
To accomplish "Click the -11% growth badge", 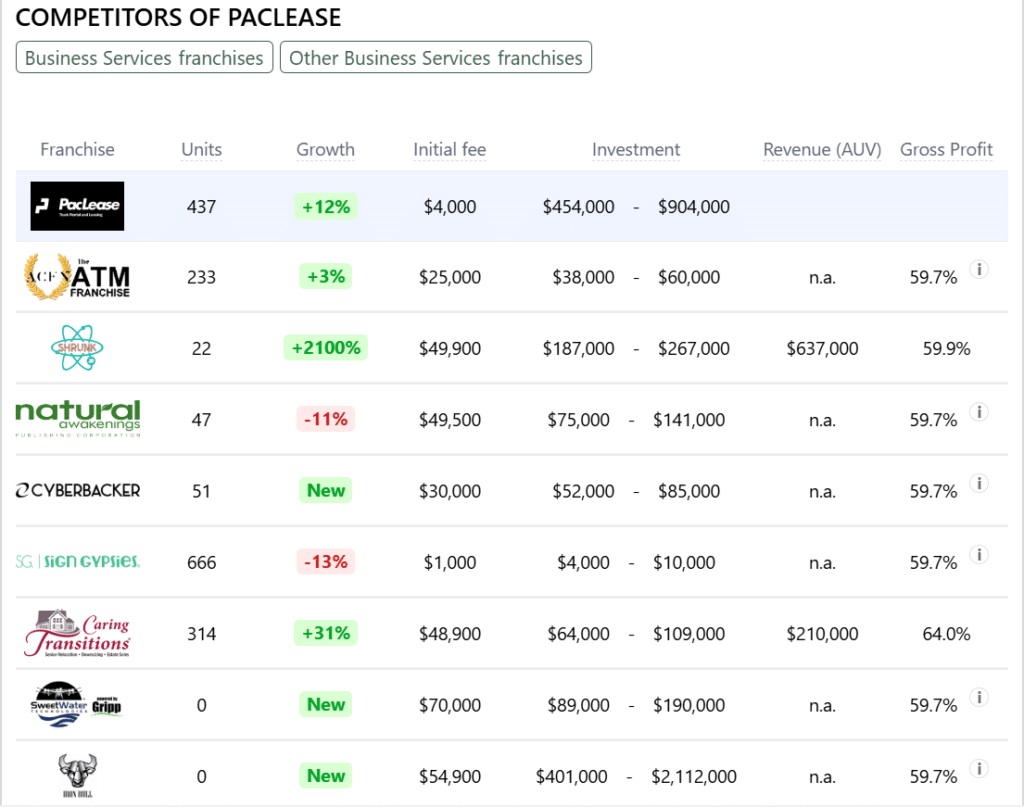I will point(325,419).
